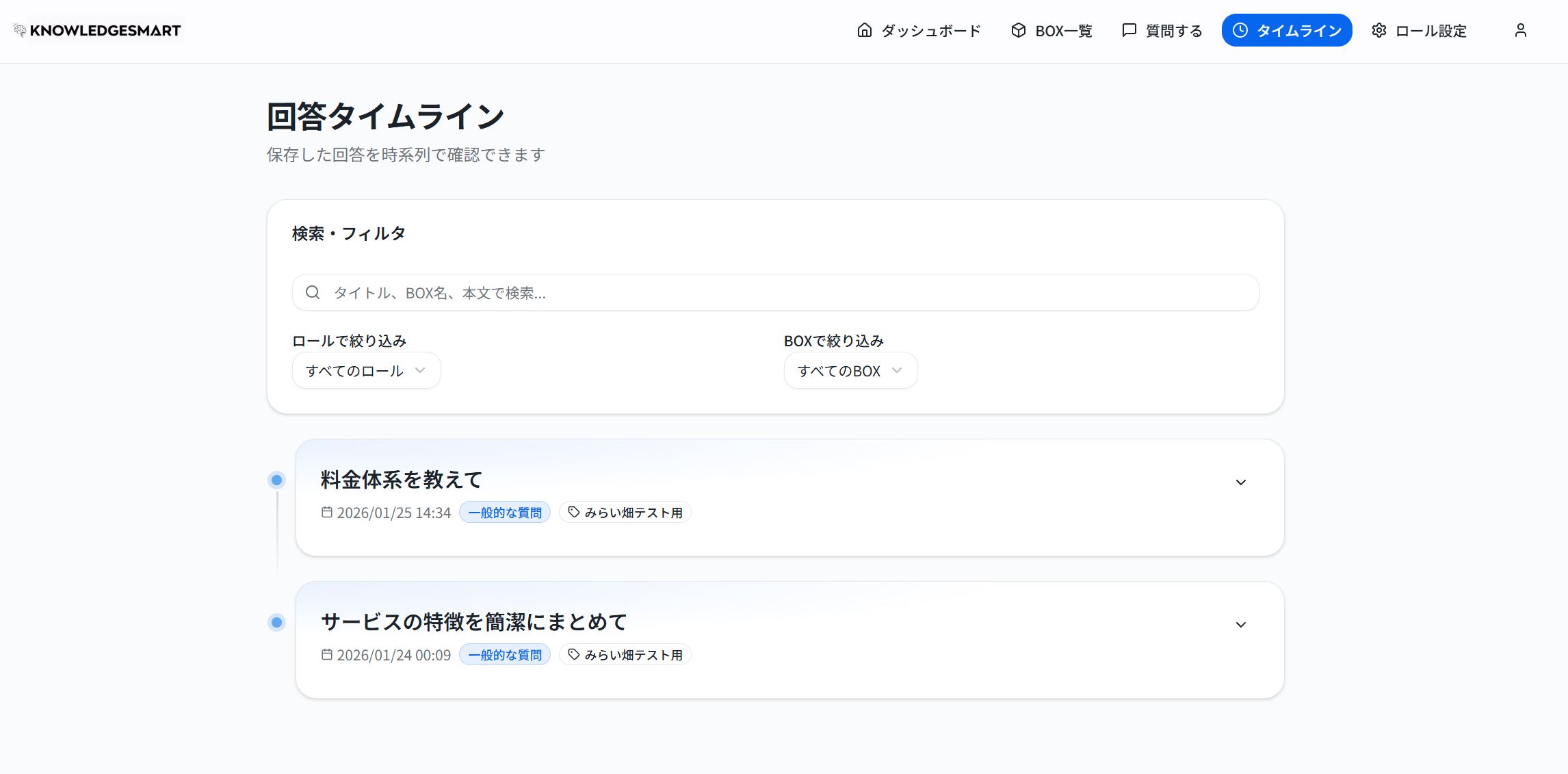Screen dimensions: 1568x774
Task: Expand the 料金体系を教えて entry chevron
Action: pos(1241,482)
